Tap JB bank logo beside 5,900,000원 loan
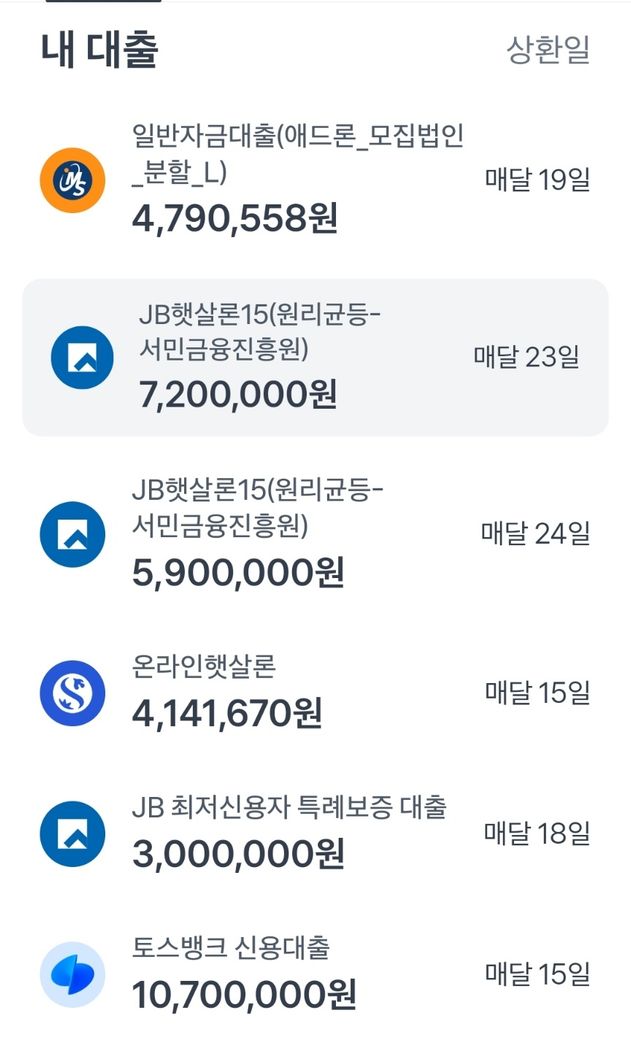Screen dimensions: 631x1040 [72, 534]
